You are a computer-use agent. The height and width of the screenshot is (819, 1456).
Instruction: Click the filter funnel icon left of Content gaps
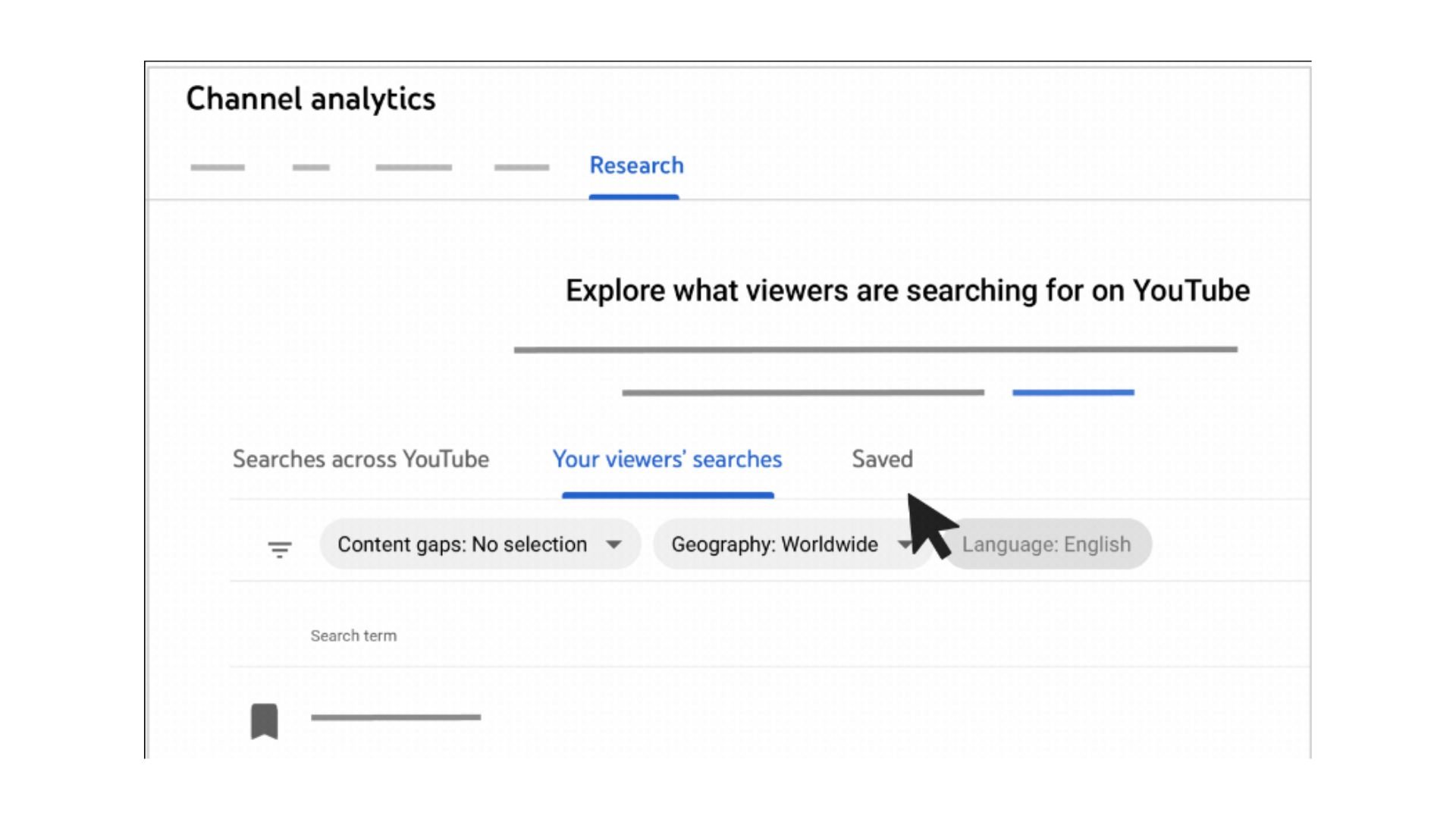tap(279, 549)
